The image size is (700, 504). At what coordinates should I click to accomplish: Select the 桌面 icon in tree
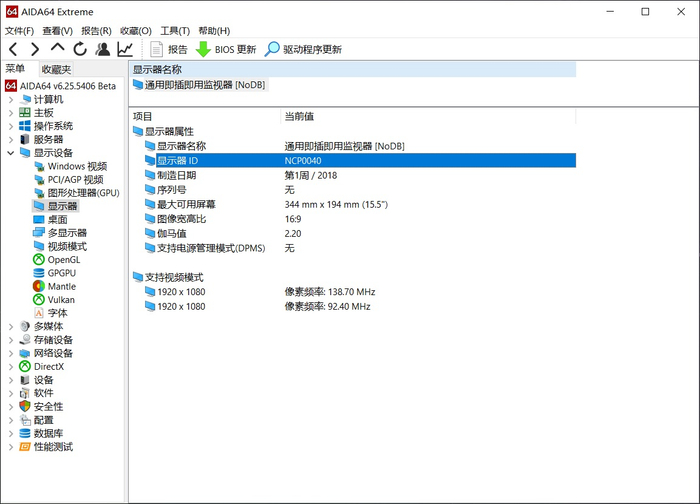39,220
